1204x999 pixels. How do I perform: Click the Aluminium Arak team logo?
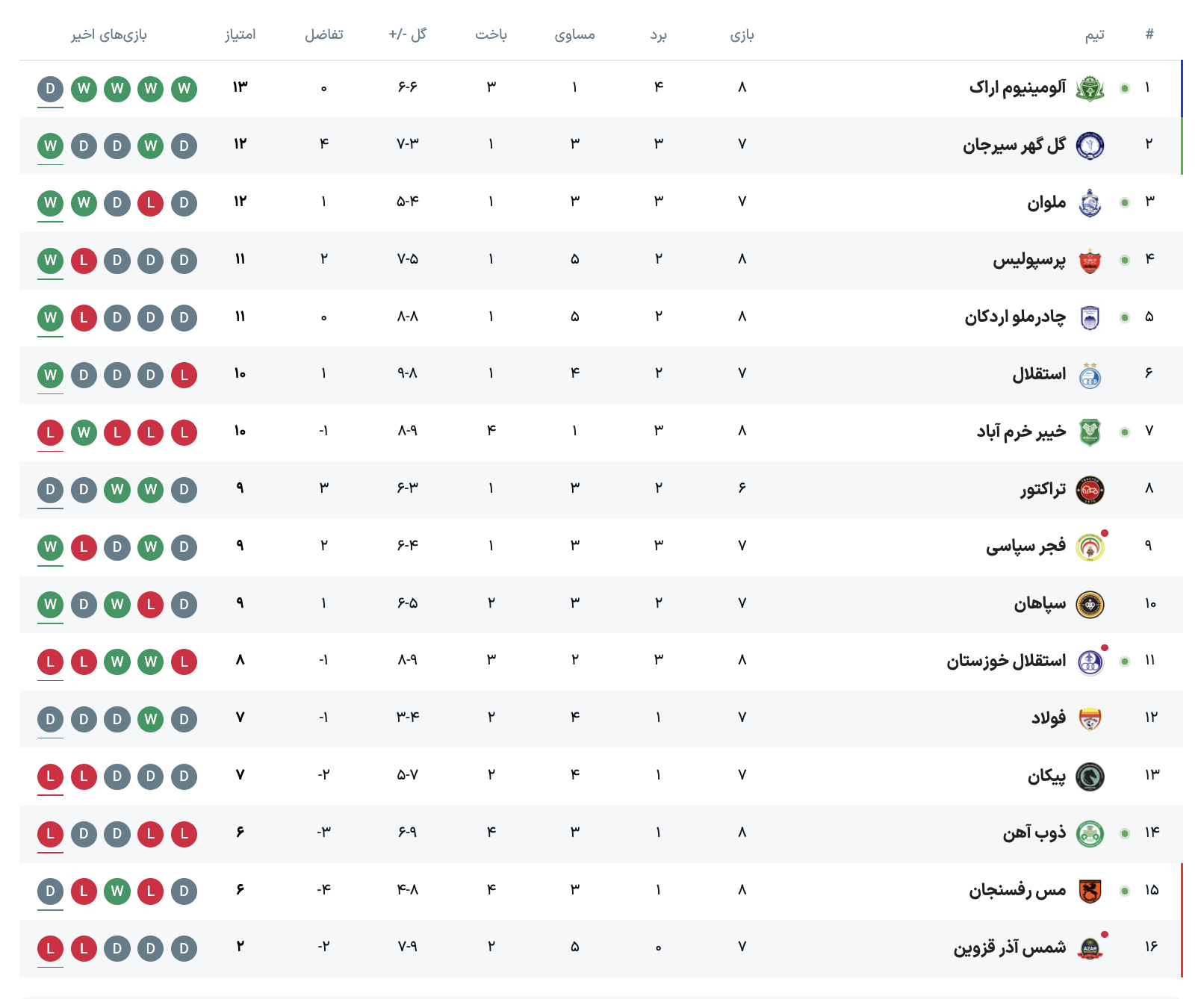(x=1090, y=88)
